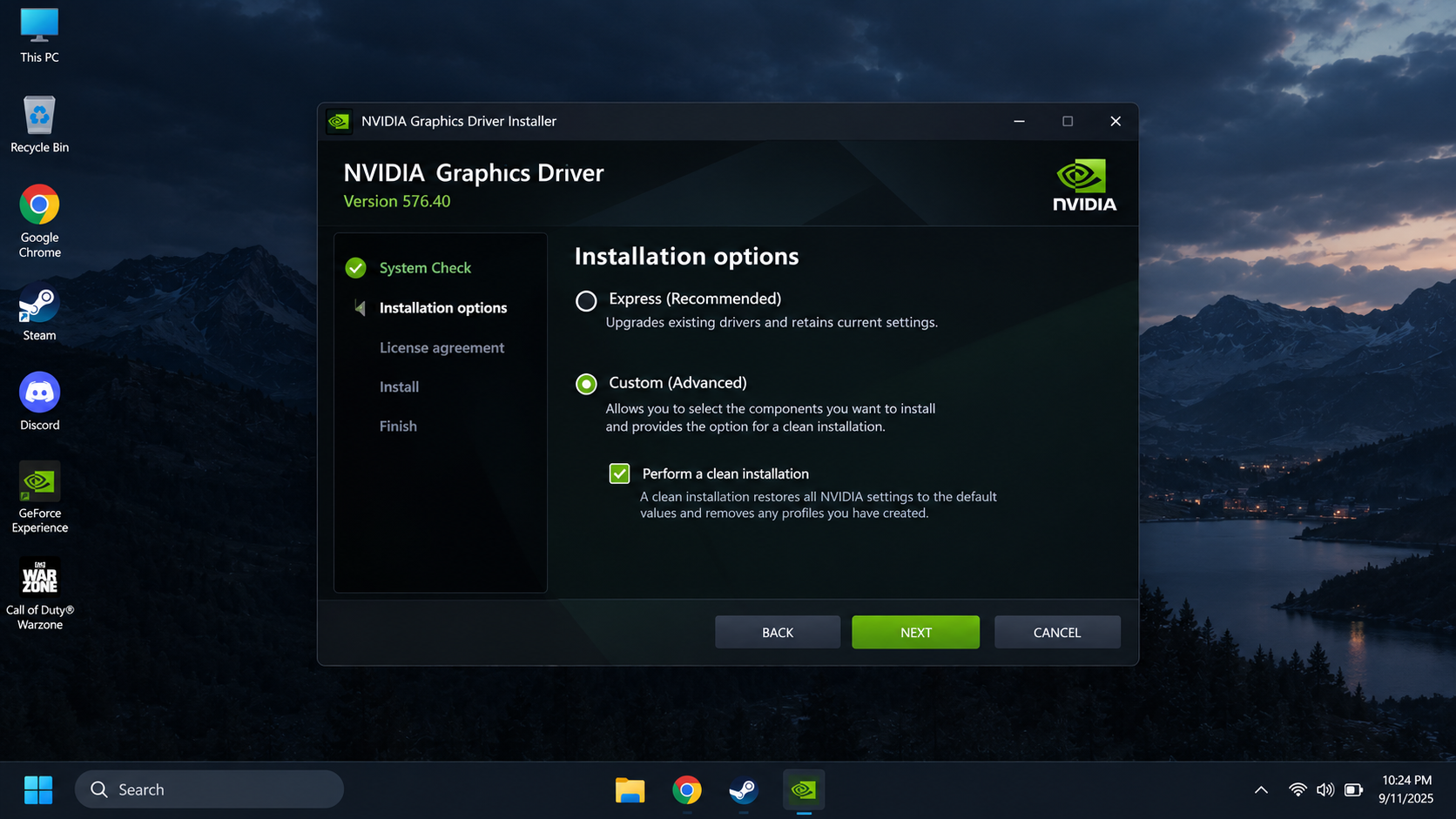Select Call of Duty Warzone desktop shortcut
This screenshot has height=819, width=1456.
point(39,594)
